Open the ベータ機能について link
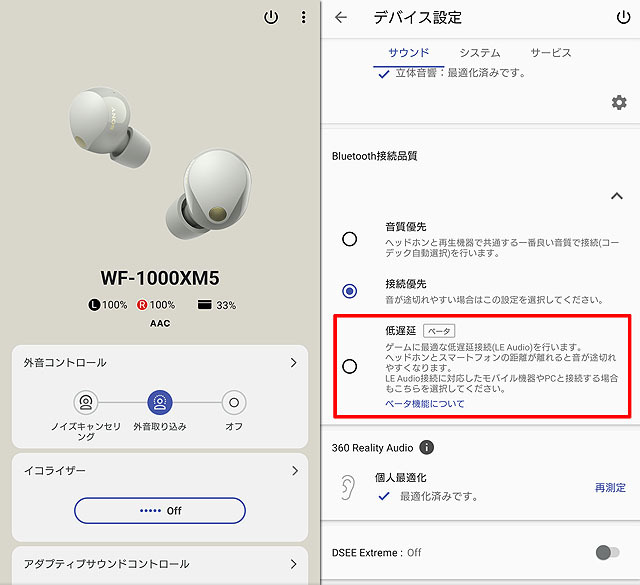Viewport: 640px width, 585px height. (424, 404)
